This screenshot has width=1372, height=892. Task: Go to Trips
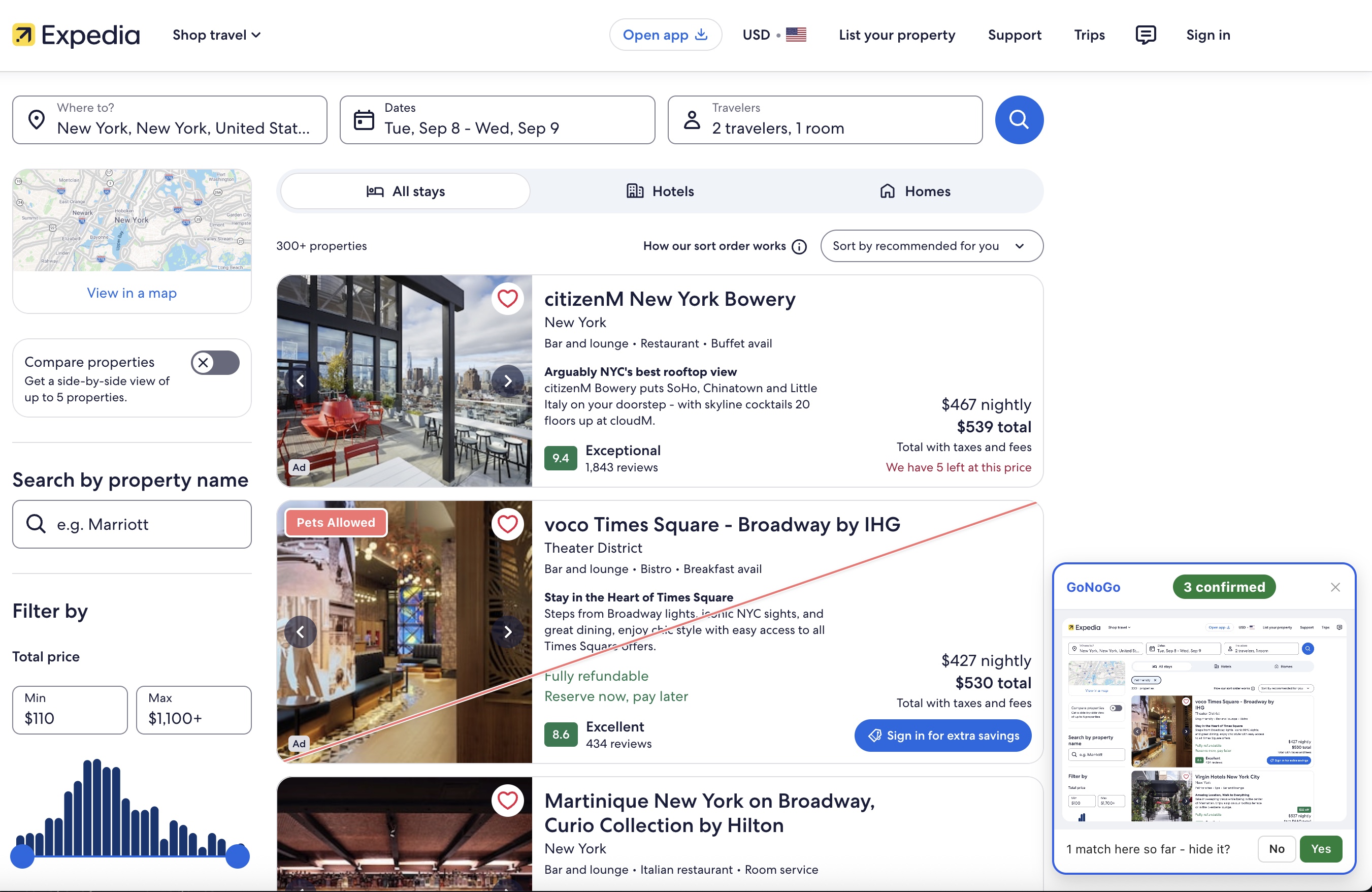click(x=1089, y=35)
